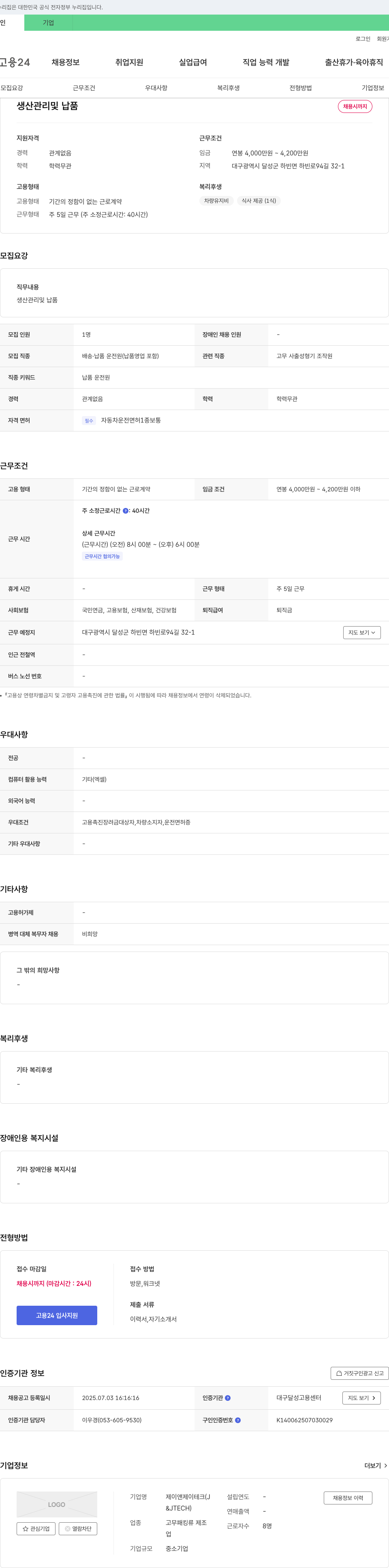Select job title 생산관리및 납품 heading
The height and width of the screenshot is (1568, 389).
[47, 106]
